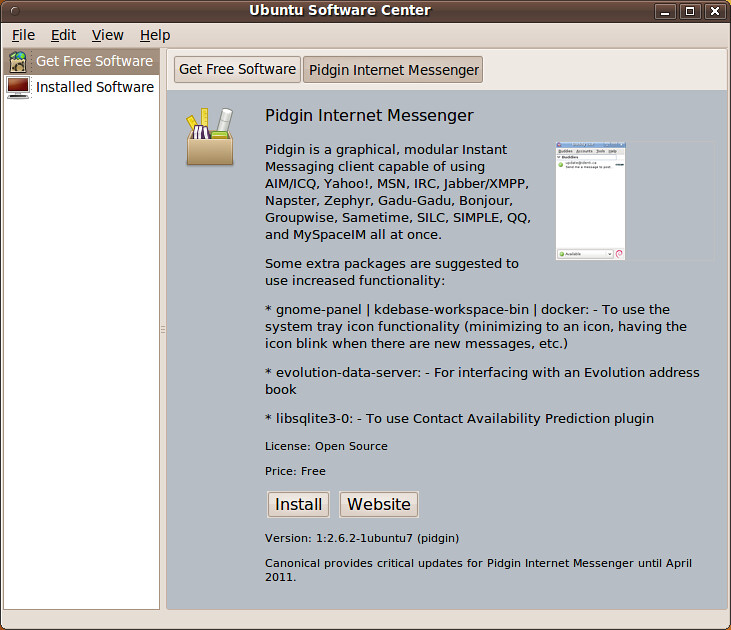The height and width of the screenshot is (630, 731).
Task: Open the File menu
Action: 23,35
